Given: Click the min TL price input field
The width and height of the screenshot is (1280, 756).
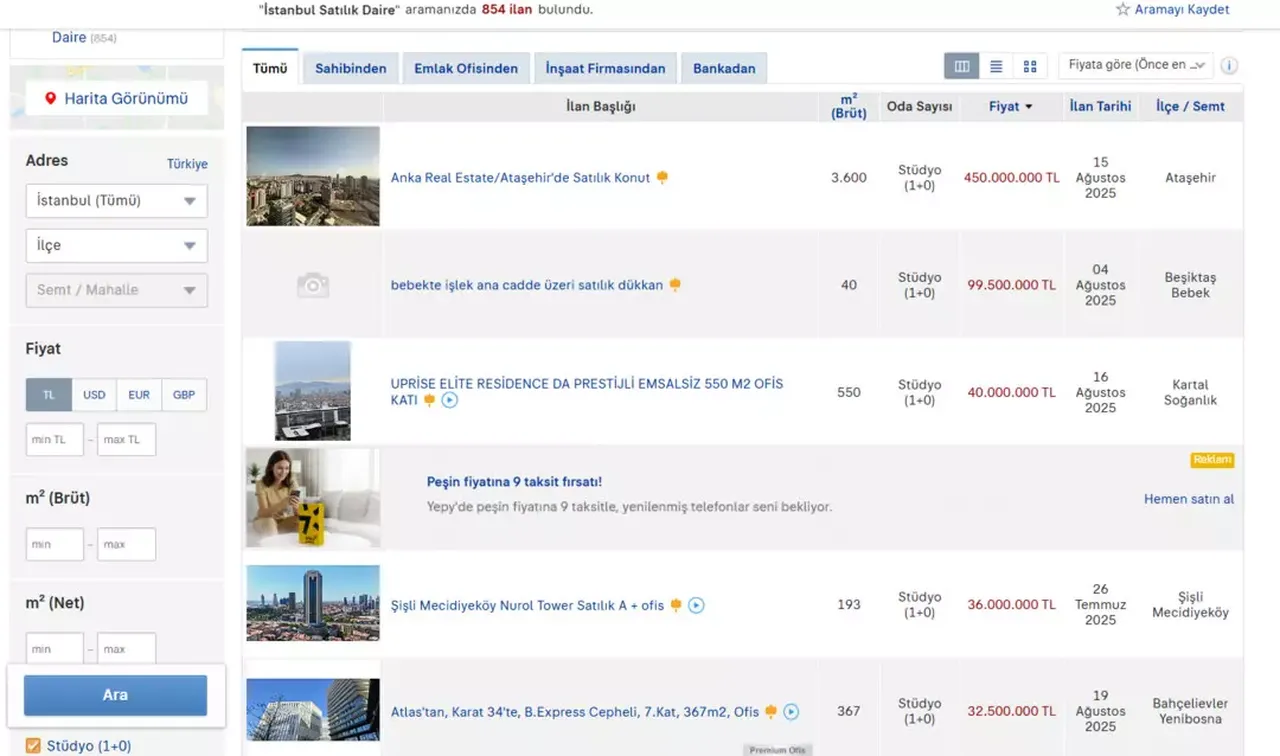Looking at the screenshot, I should point(54,439).
